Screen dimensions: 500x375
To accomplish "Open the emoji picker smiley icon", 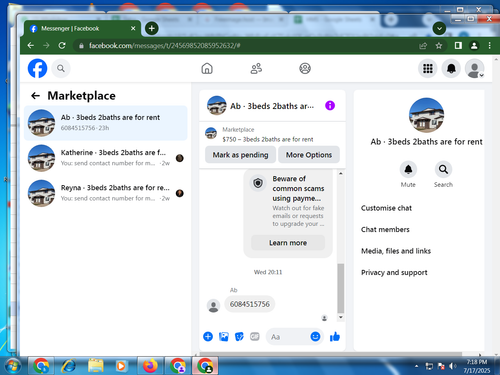I will [315, 337].
